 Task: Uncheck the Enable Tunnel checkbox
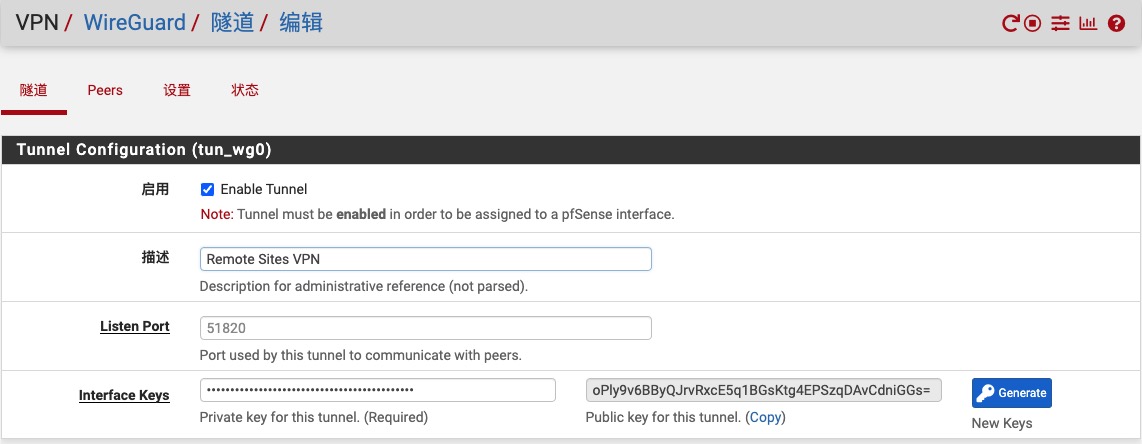pyautogui.click(x=208, y=189)
